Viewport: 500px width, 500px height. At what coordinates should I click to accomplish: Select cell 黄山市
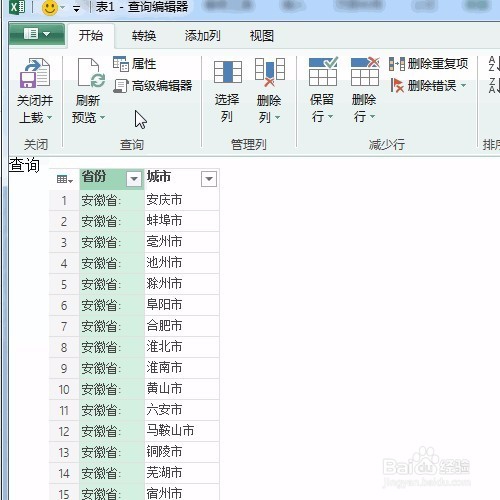[182, 389]
